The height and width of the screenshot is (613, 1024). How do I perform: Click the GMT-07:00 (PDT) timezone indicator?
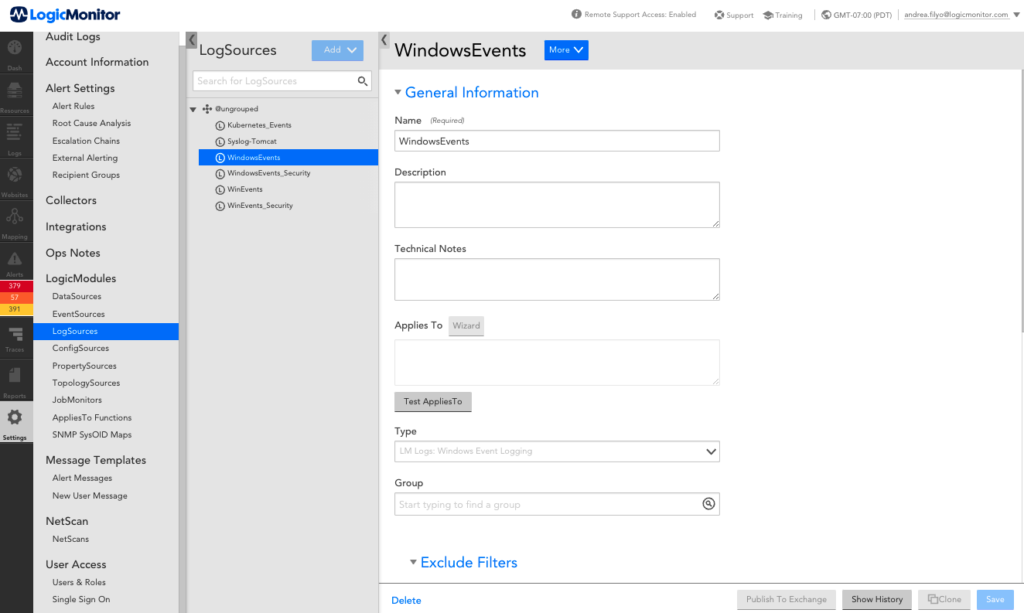pos(856,15)
